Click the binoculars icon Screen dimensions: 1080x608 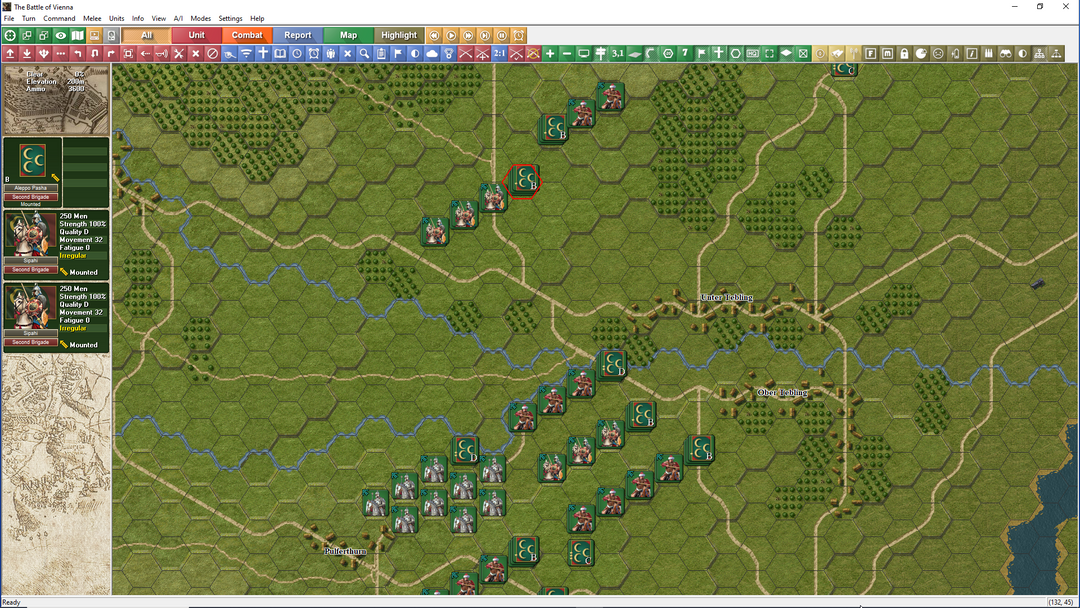(x=1006, y=53)
